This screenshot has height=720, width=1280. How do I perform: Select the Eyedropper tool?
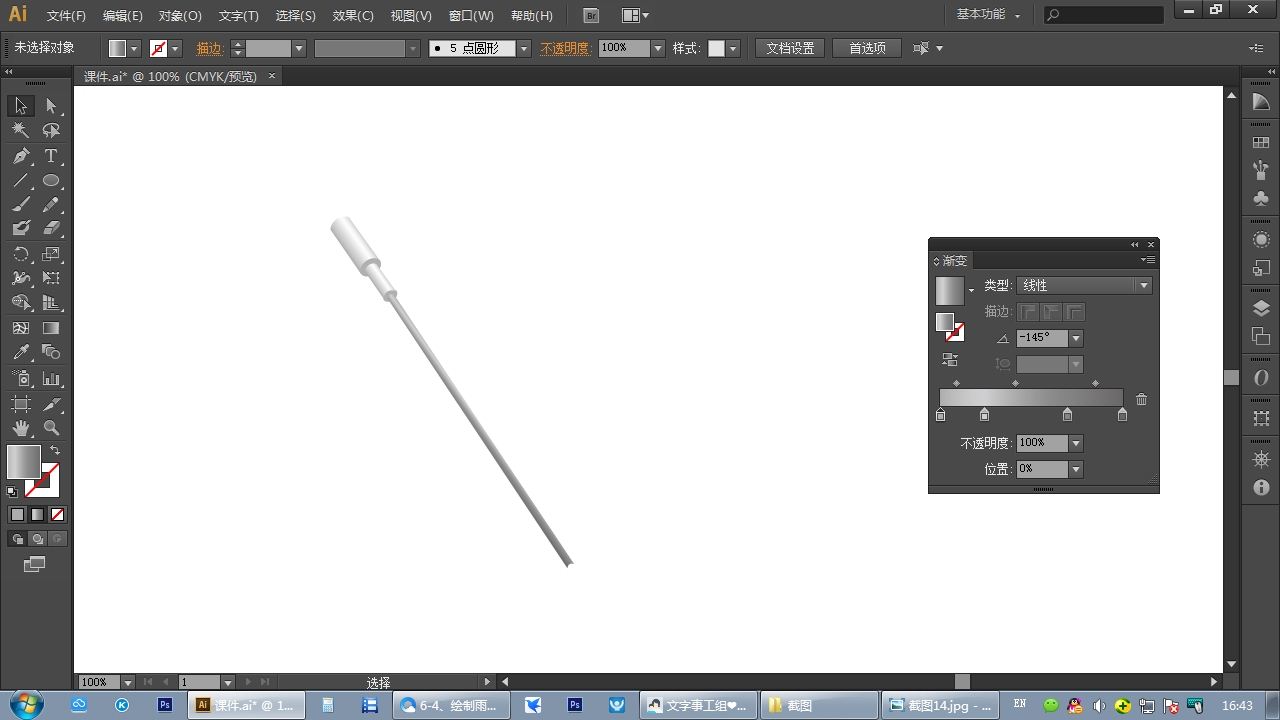tap(21, 352)
